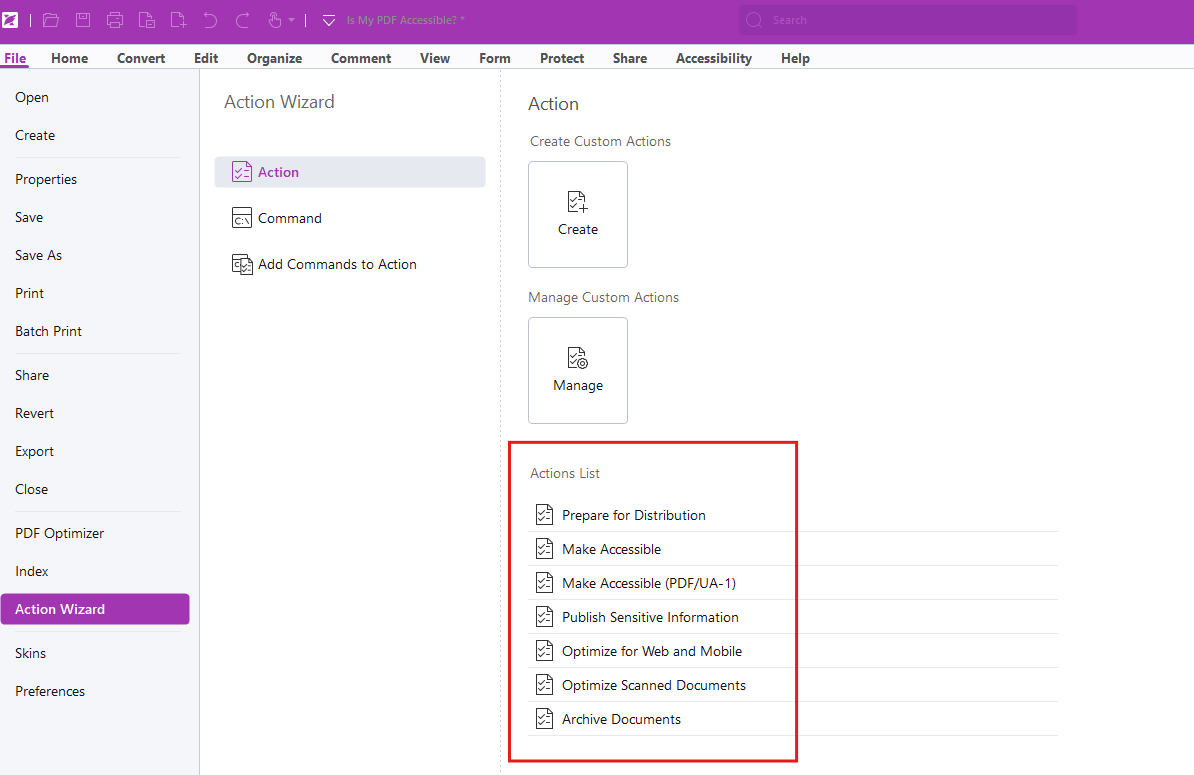Image resolution: width=1194 pixels, height=775 pixels.
Task: Select Share in File sidebar
Action: (x=32, y=375)
